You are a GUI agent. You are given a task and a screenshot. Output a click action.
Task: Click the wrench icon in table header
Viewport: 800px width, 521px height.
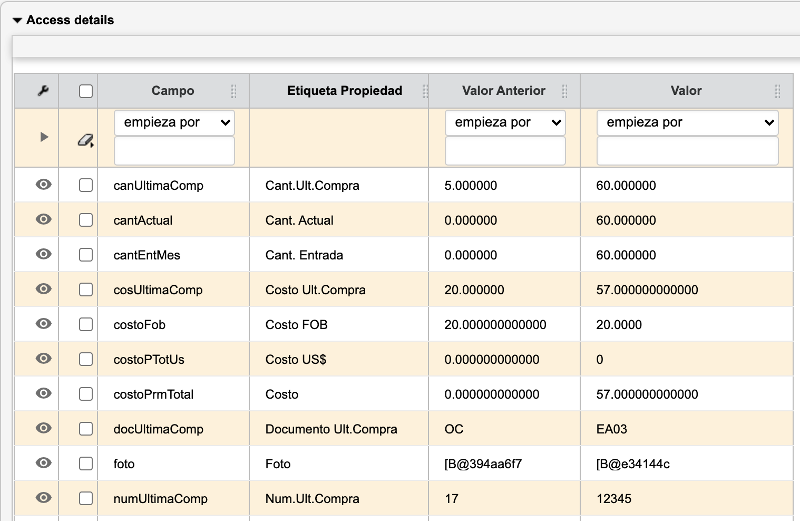point(43,91)
